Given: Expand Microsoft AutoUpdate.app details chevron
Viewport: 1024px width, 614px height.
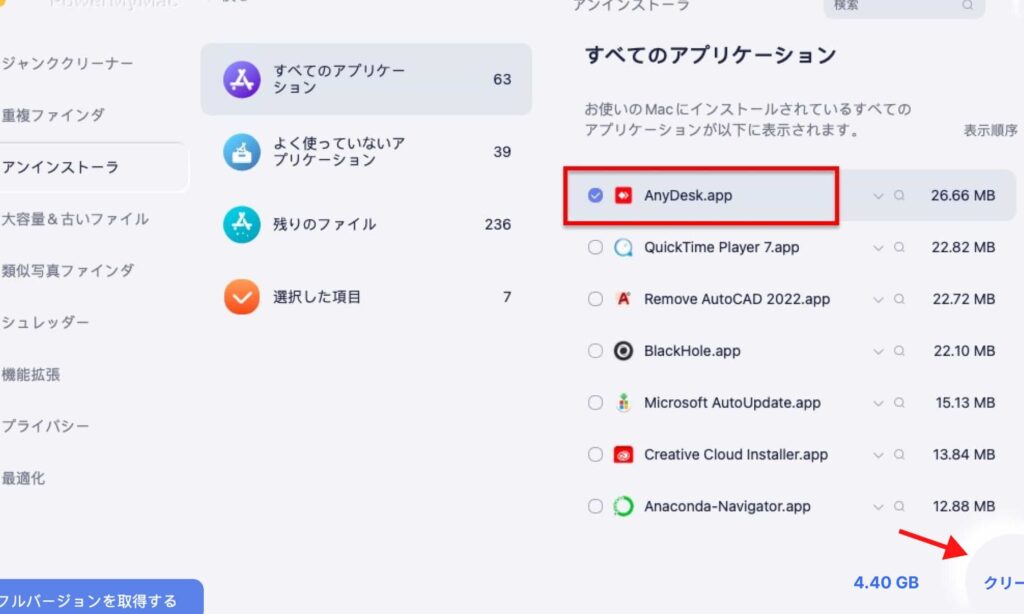Looking at the screenshot, I should 878,404.
